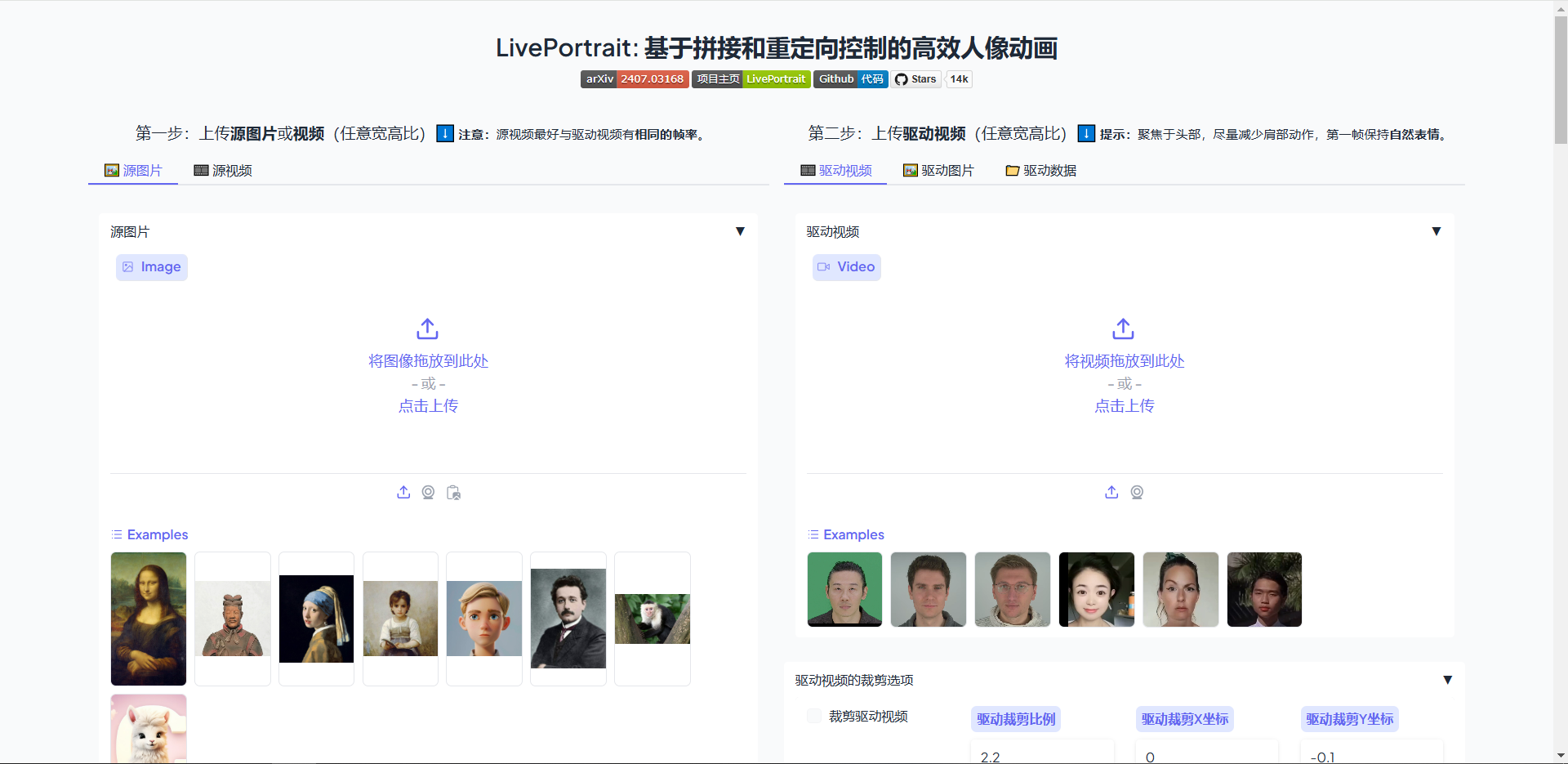Click the 将图像拖放到此处 dropzone text

tap(428, 360)
